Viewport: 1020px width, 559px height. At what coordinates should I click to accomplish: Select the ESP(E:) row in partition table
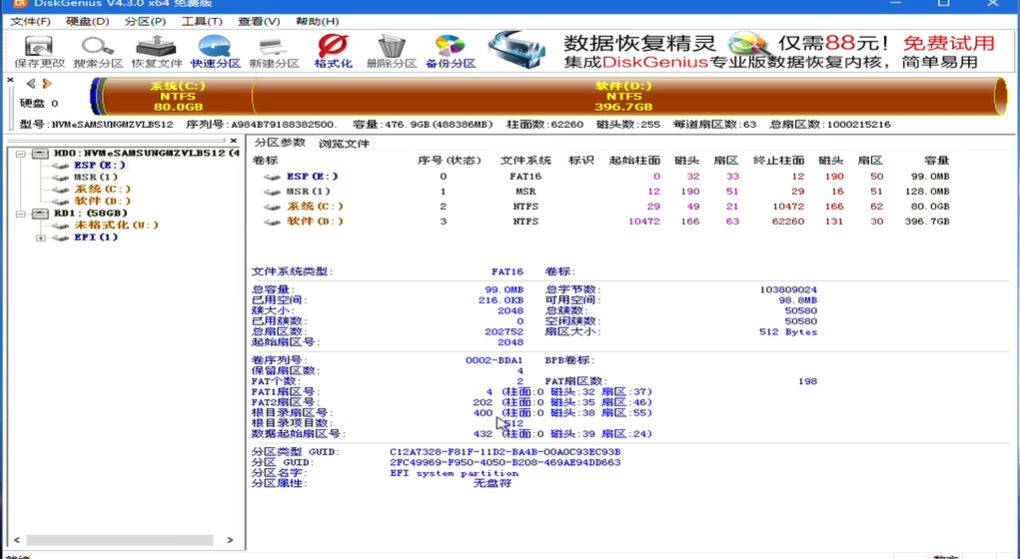(602, 176)
